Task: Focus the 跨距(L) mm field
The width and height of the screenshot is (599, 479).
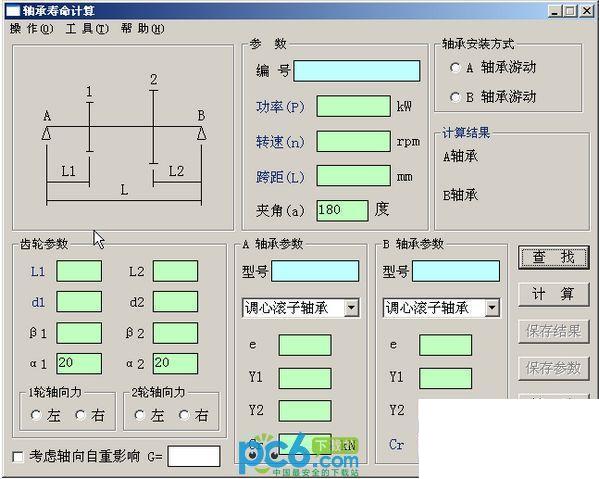Action: pos(354,176)
